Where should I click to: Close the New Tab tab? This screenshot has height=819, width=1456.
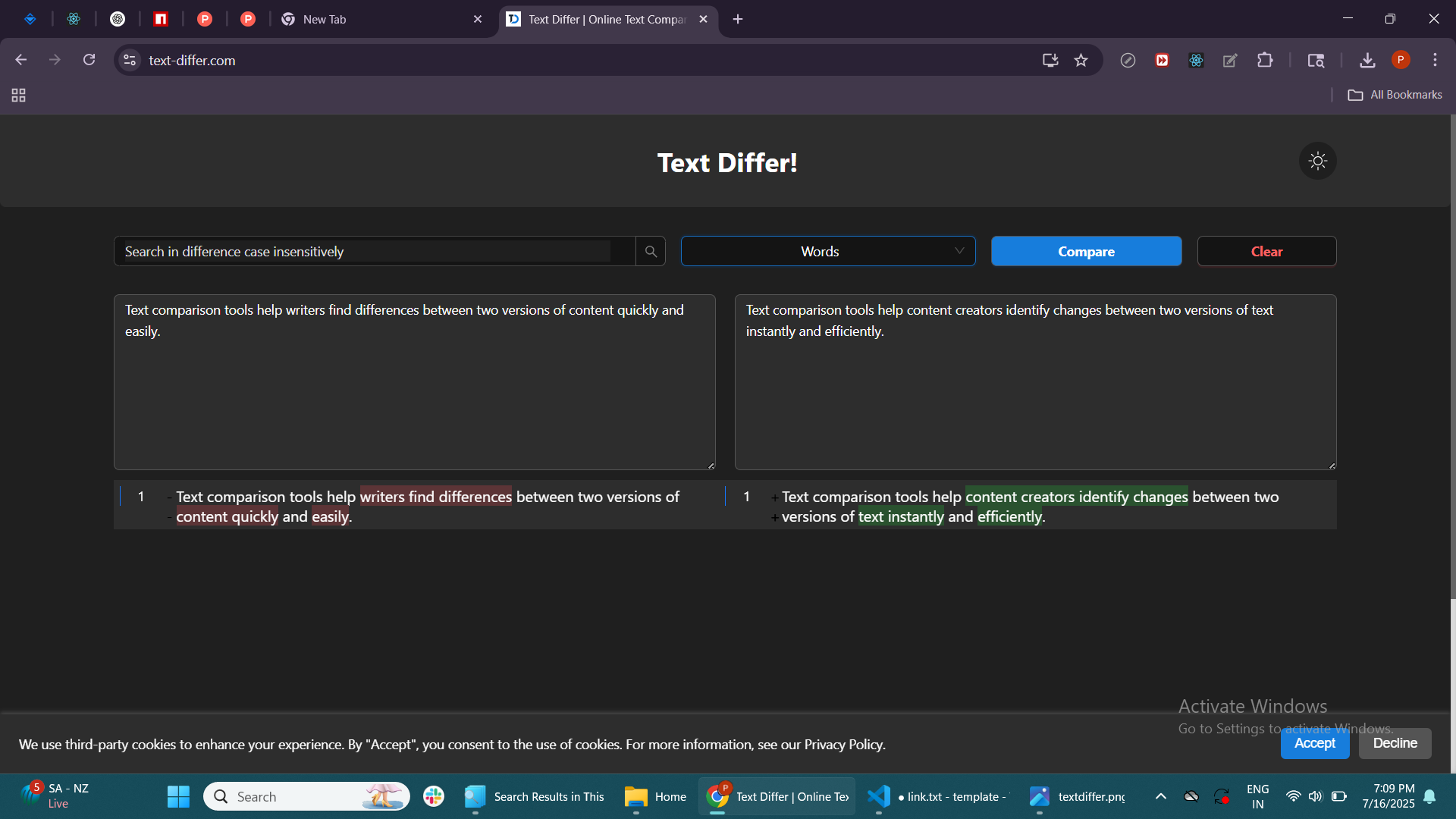478,19
